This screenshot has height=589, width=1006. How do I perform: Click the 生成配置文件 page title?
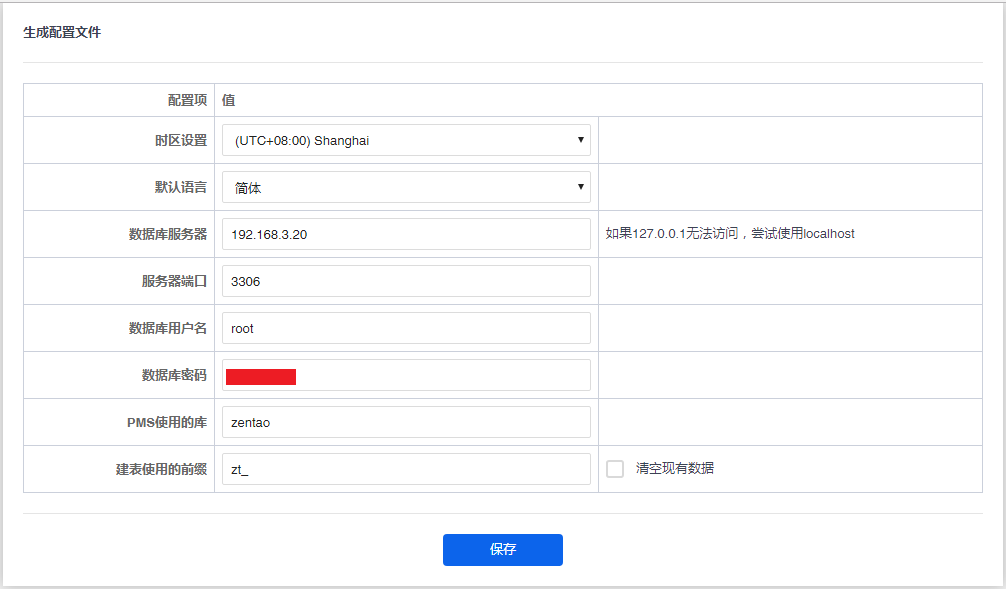coord(62,33)
